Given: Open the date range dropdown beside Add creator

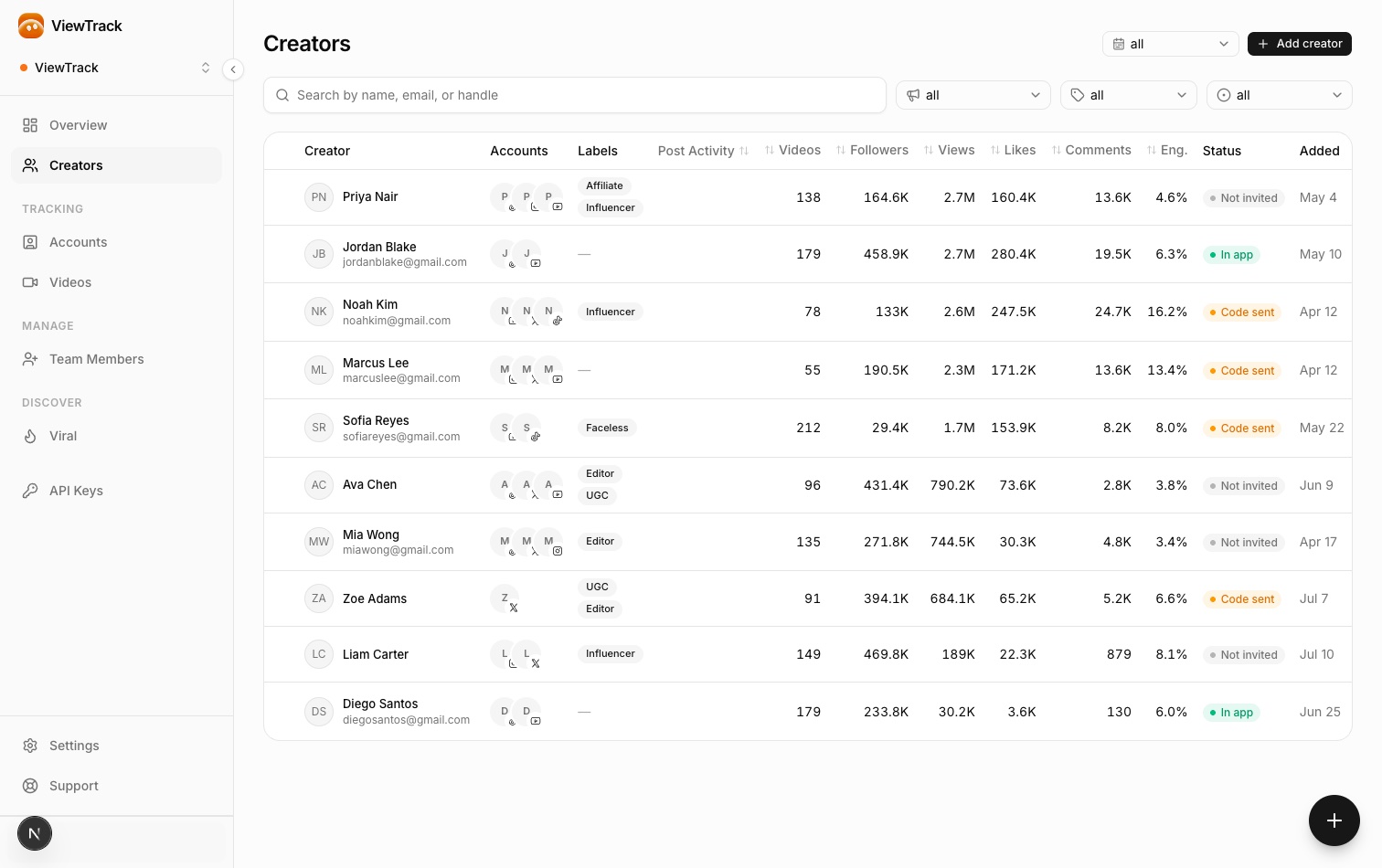Looking at the screenshot, I should 1171,44.
